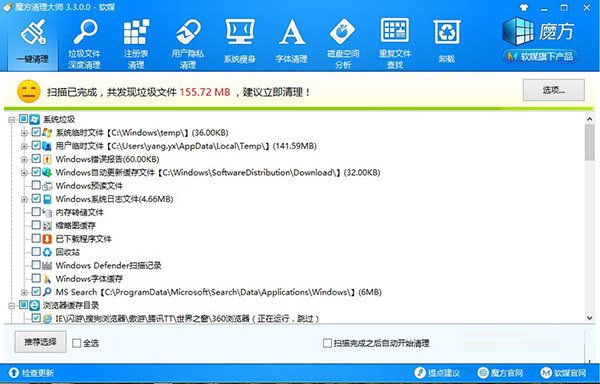Click the 已下载程序文件 download icon
Screen dimensions: 600x384
pyautogui.click(x=47, y=239)
